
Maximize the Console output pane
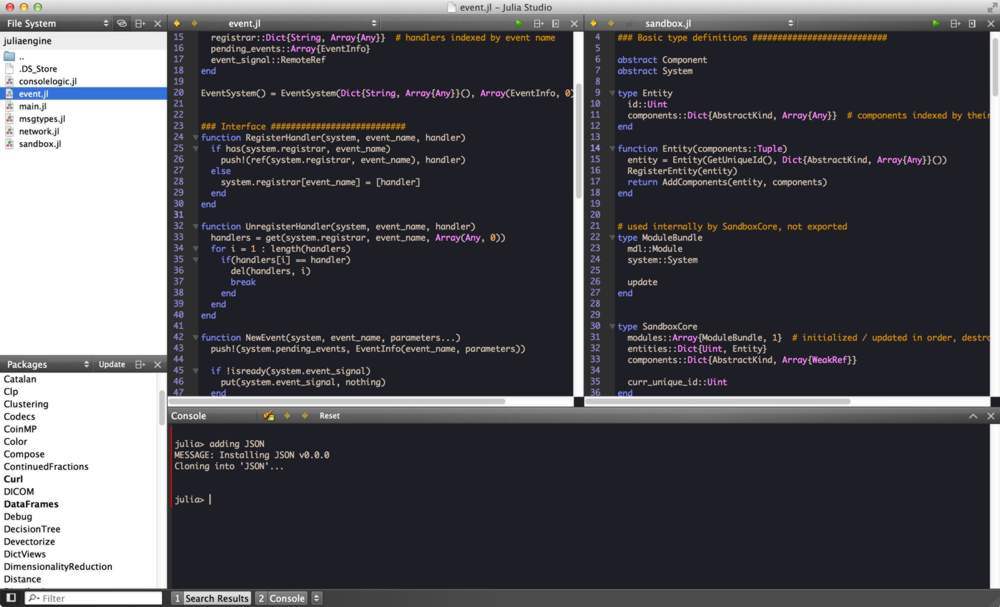(x=973, y=416)
